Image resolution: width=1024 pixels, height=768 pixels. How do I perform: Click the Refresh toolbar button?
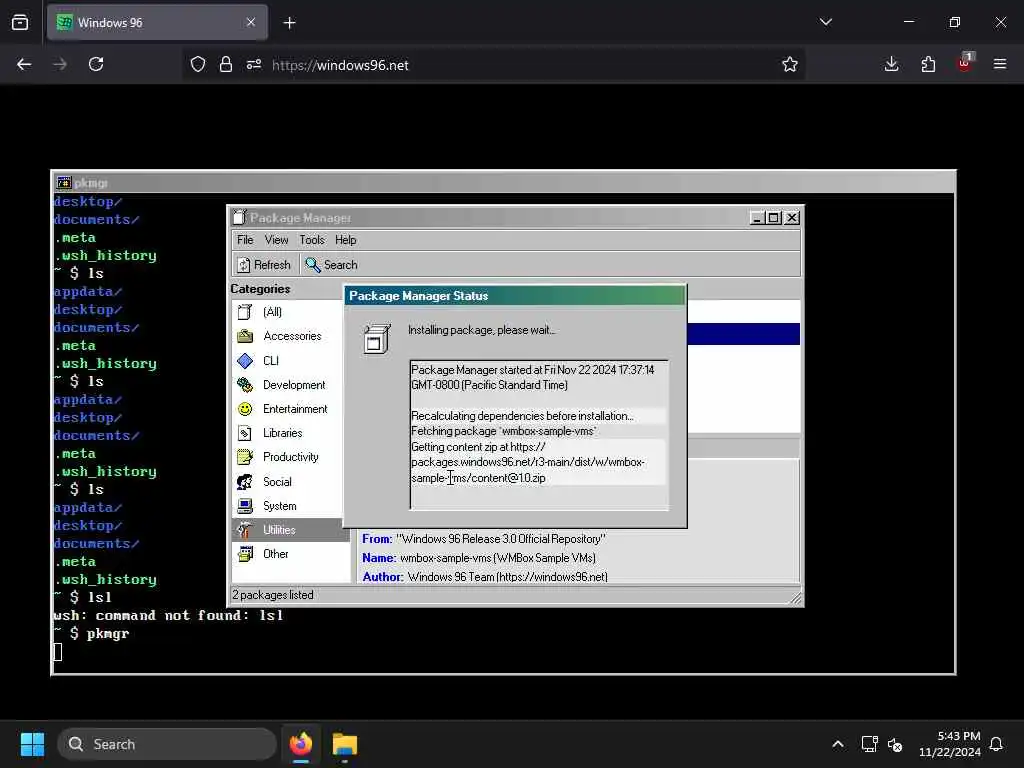pyautogui.click(x=264, y=264)
